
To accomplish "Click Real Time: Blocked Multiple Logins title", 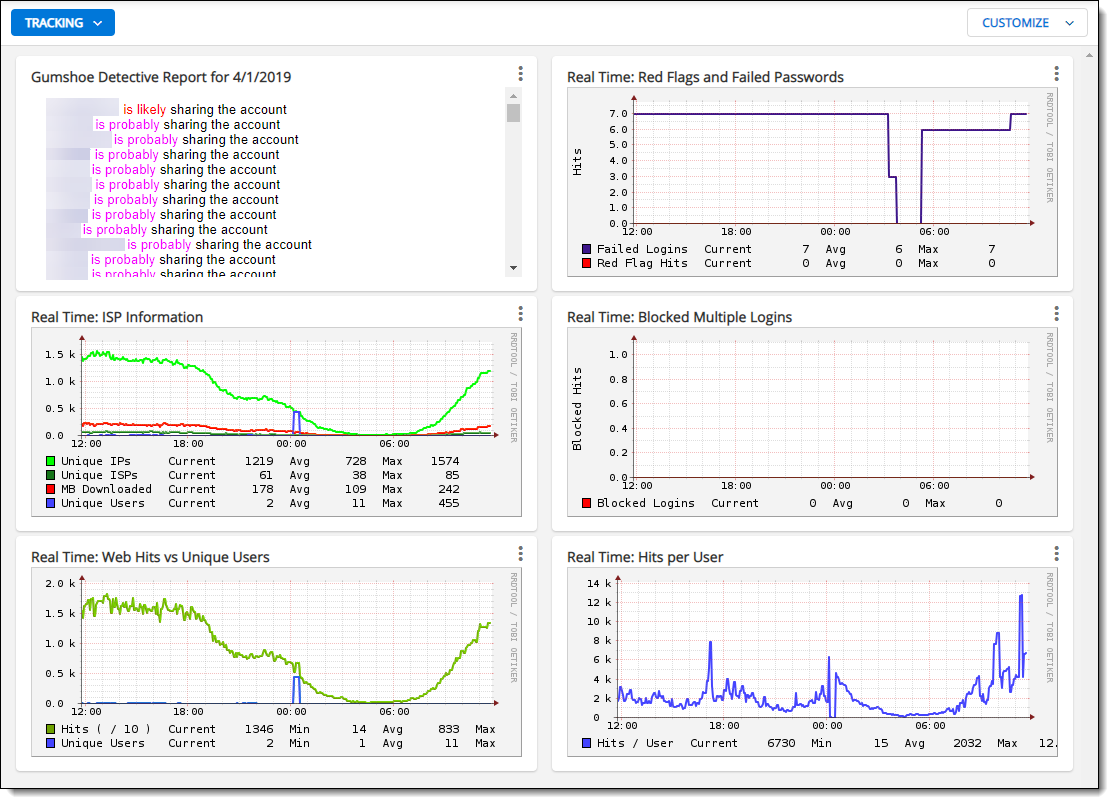I will [x=679, y=317].
